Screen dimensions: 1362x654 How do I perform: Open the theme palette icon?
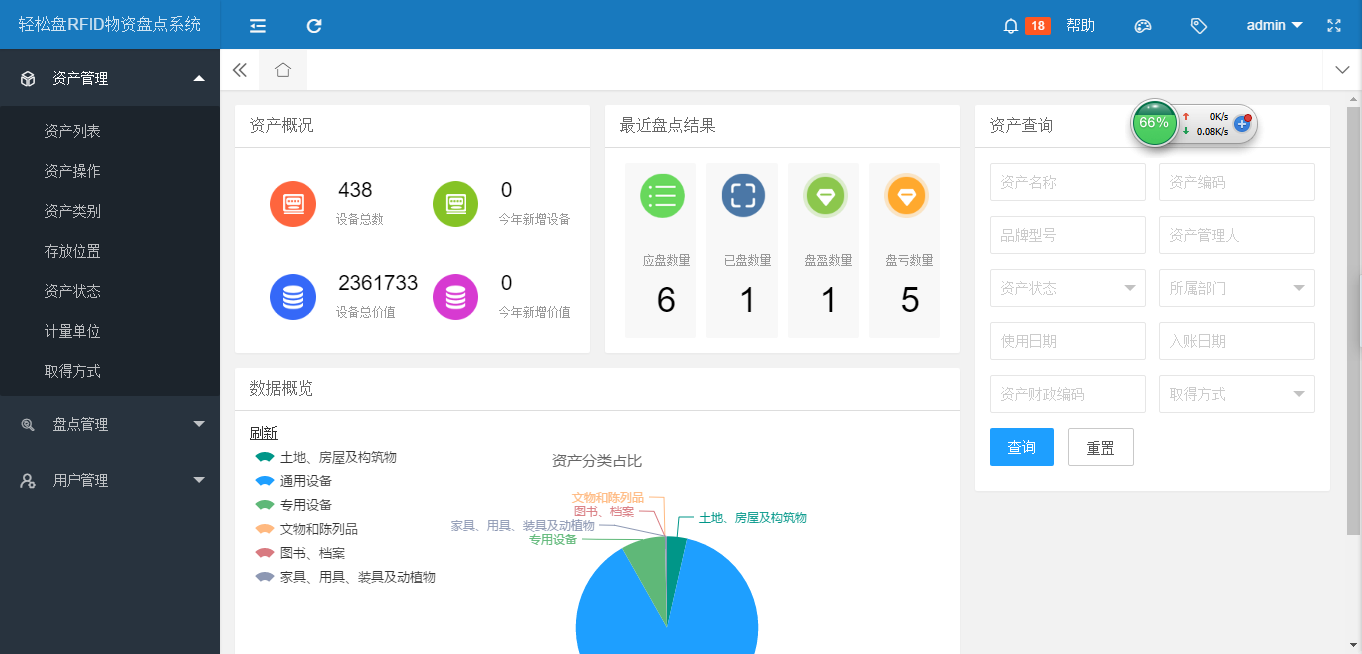(1143, 26)
